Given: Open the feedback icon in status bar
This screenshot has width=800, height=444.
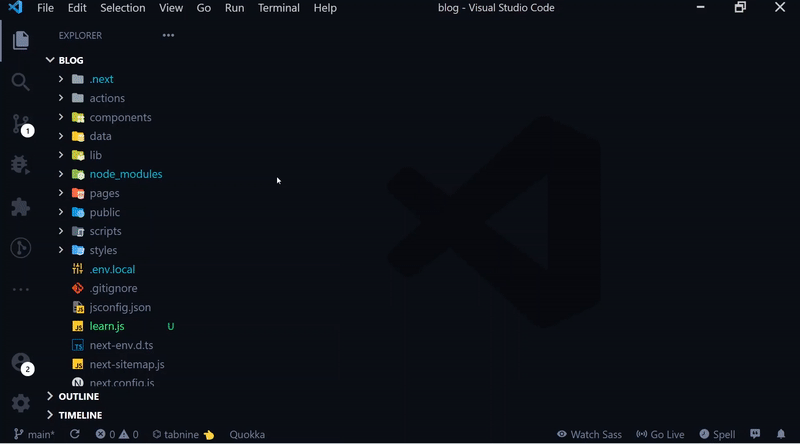Looking at the screenshot, I should click(x=755, y=434).
